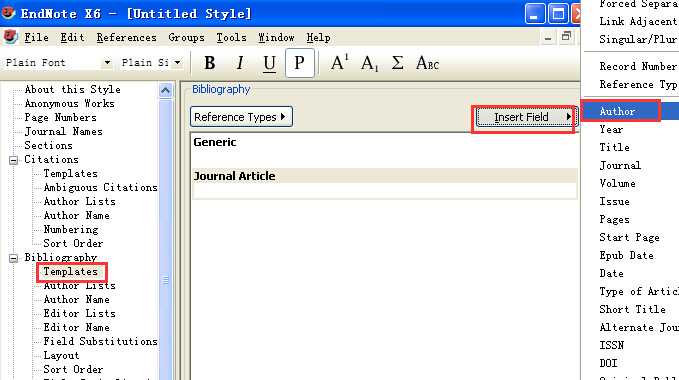Screen dimensions: 679x380
Task: Minimize the inner style document window
Action: (548, 38)
